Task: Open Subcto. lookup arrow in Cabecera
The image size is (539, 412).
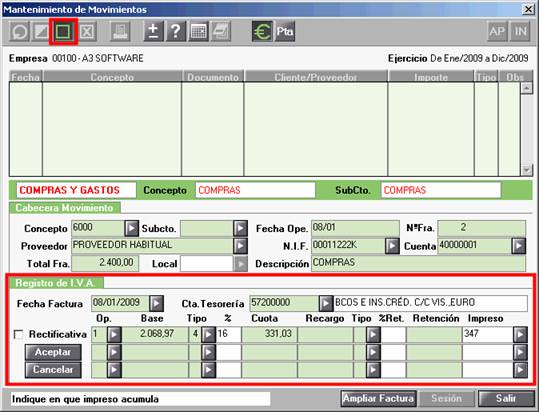Action: point(240,228)
